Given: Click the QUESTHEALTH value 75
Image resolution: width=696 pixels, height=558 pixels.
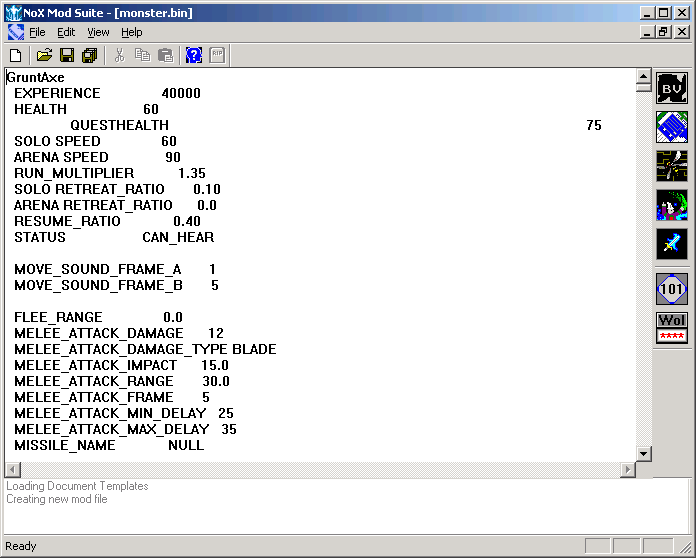Looking at the screenshot, I should tap(594, 125).
